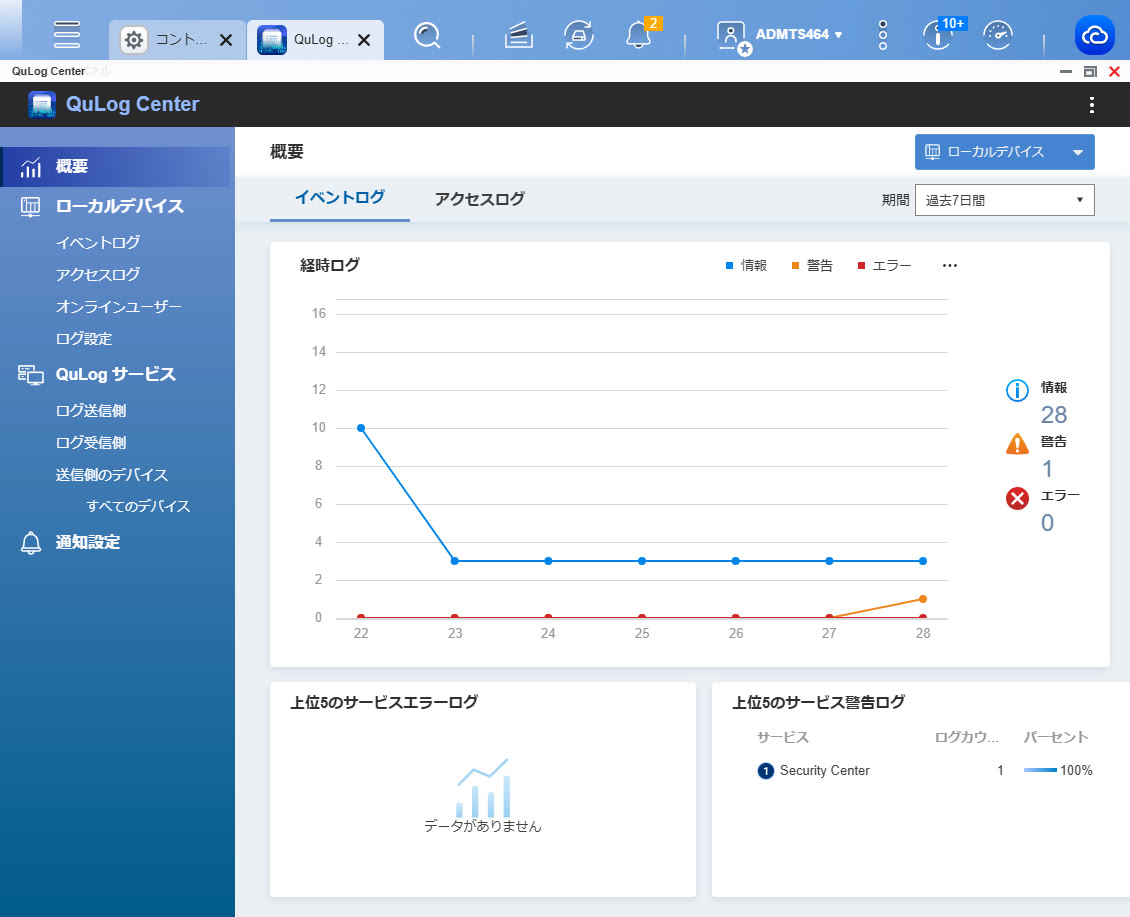Click the 情報 count value 28

coord(1054,415)
